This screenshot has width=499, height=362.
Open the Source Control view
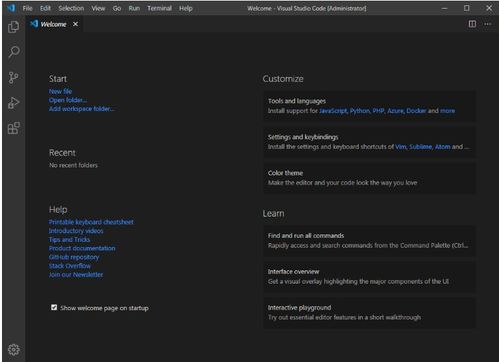[14, 77]
